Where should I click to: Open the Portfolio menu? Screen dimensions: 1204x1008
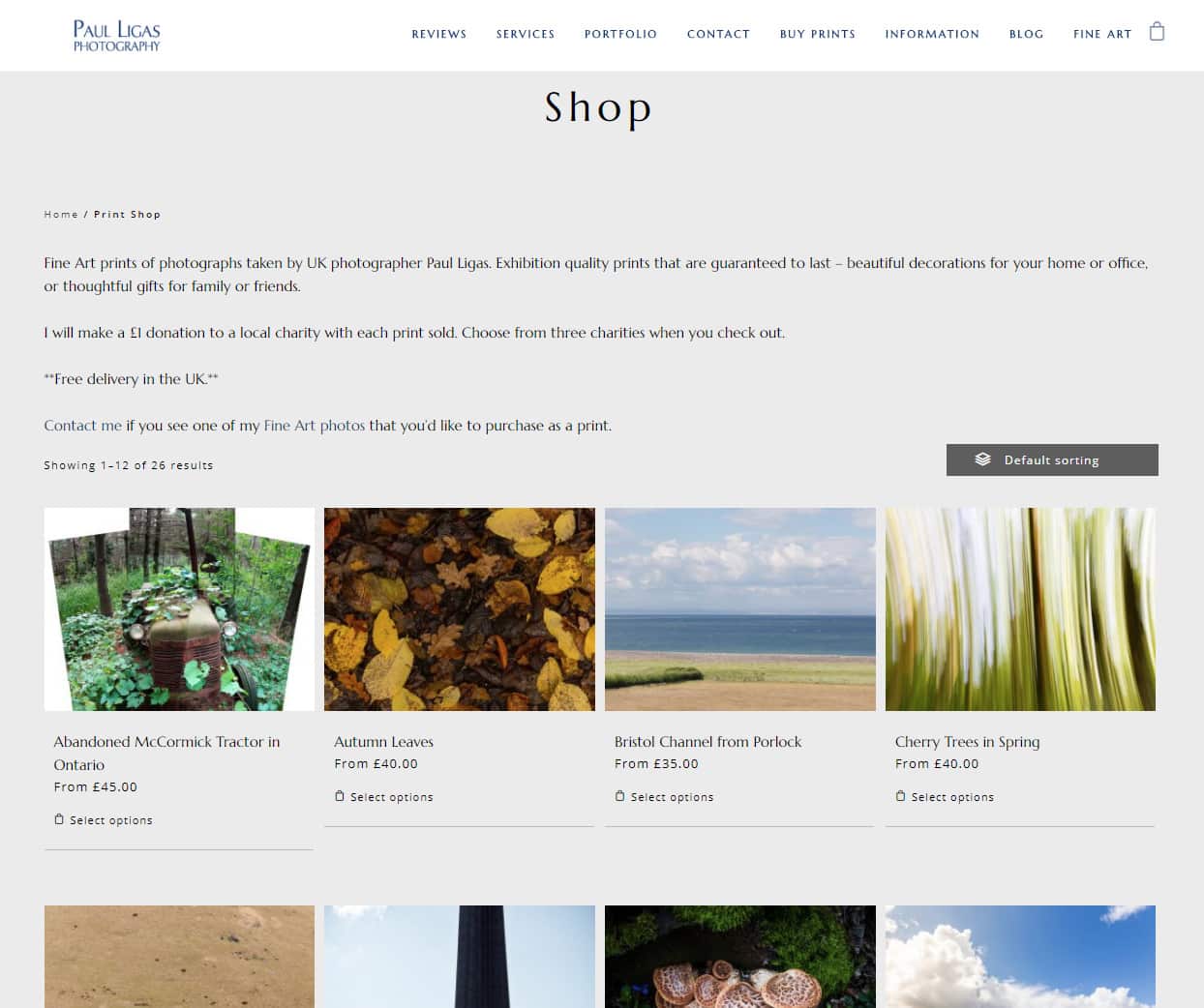(620, 34)
